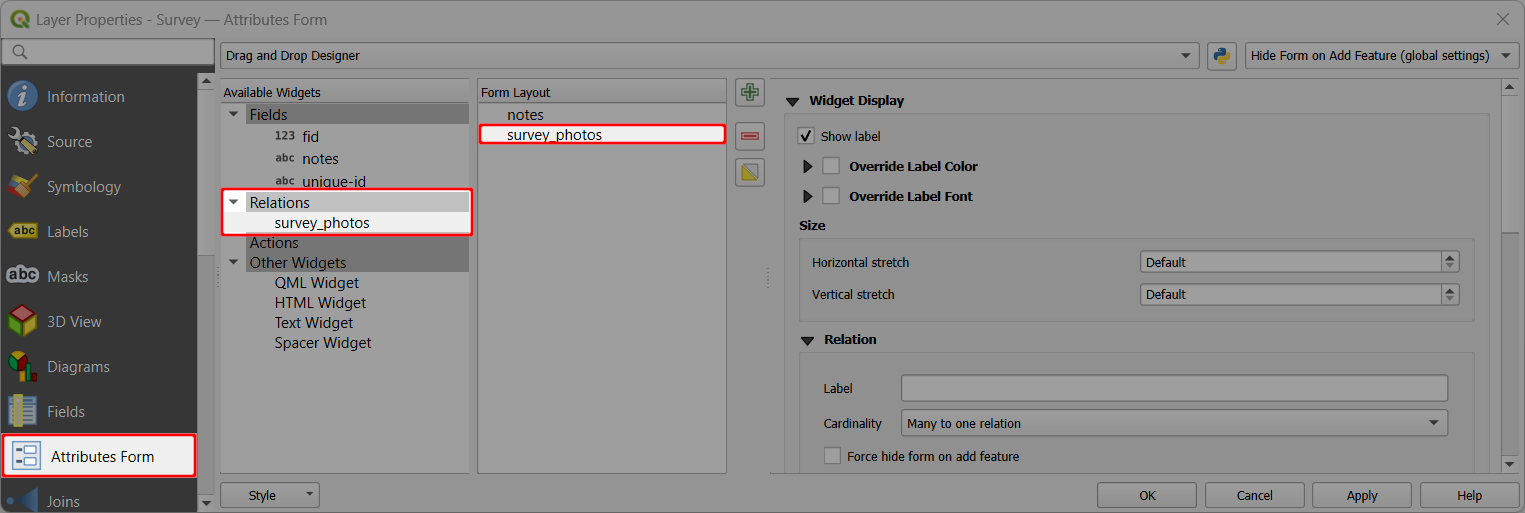Click the properties panel scroll-down arrow
The height and width of the screenshot is (513, 1525).
[x=1510, y=465]
